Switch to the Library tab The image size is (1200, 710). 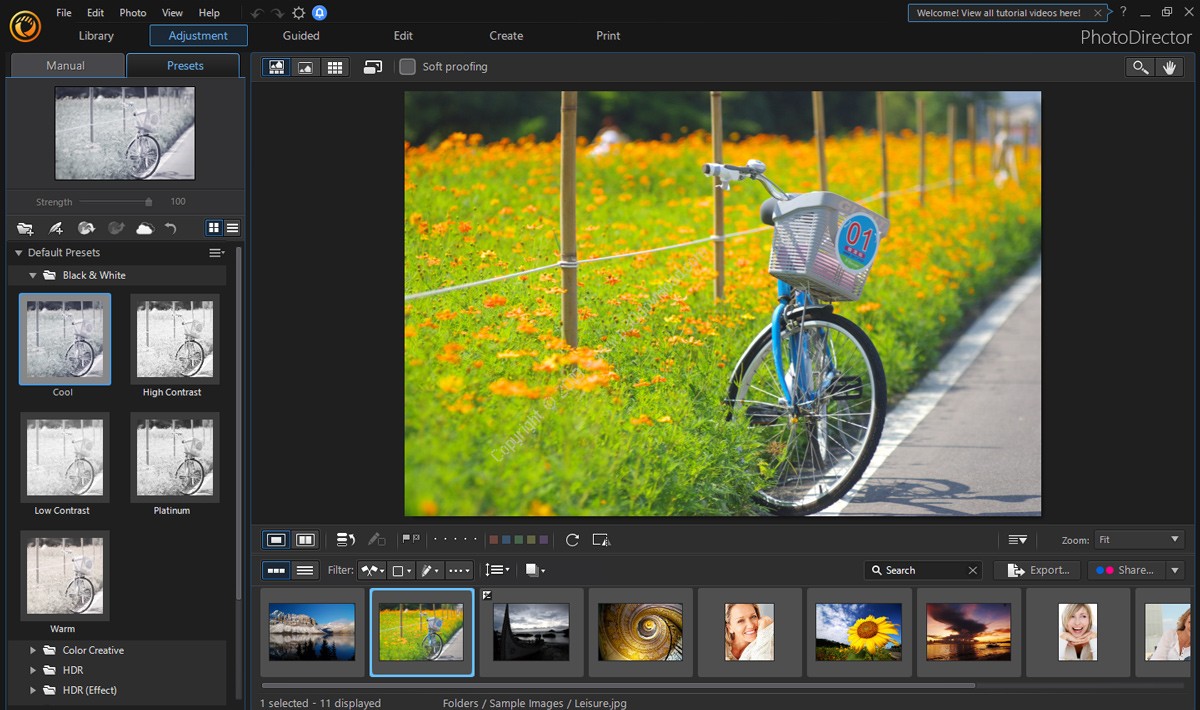pyautogui.click(x=96, y=35)
